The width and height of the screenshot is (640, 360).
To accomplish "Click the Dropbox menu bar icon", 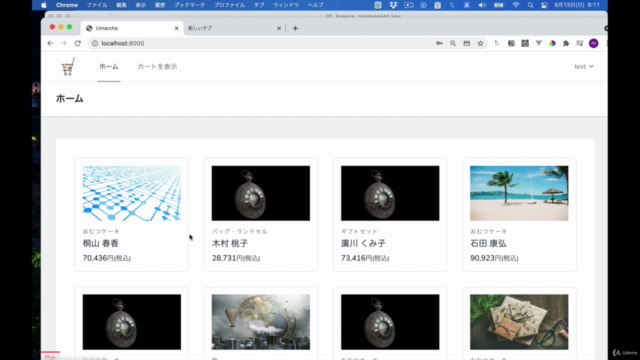I will click(x=393, y=5).
